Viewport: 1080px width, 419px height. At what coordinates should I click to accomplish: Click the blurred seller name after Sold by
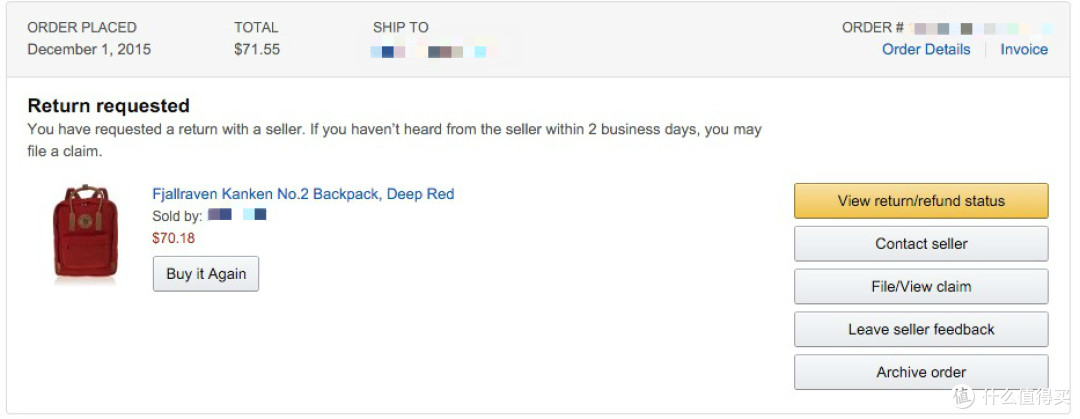(x=237, y=215)
